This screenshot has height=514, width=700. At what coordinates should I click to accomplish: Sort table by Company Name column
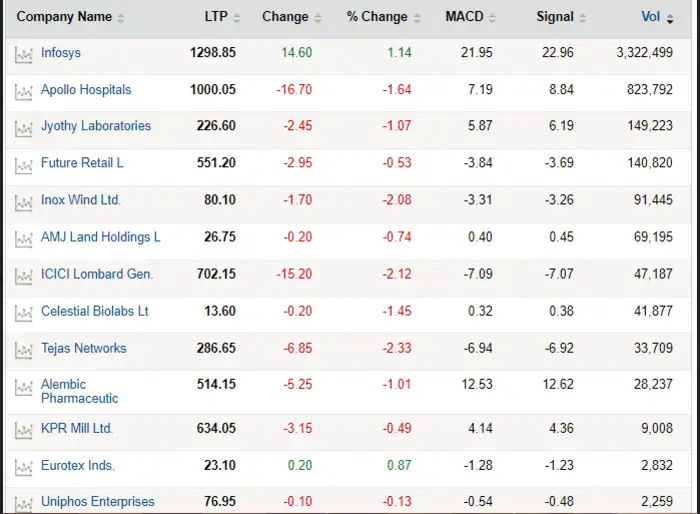(x=64, y=17)
